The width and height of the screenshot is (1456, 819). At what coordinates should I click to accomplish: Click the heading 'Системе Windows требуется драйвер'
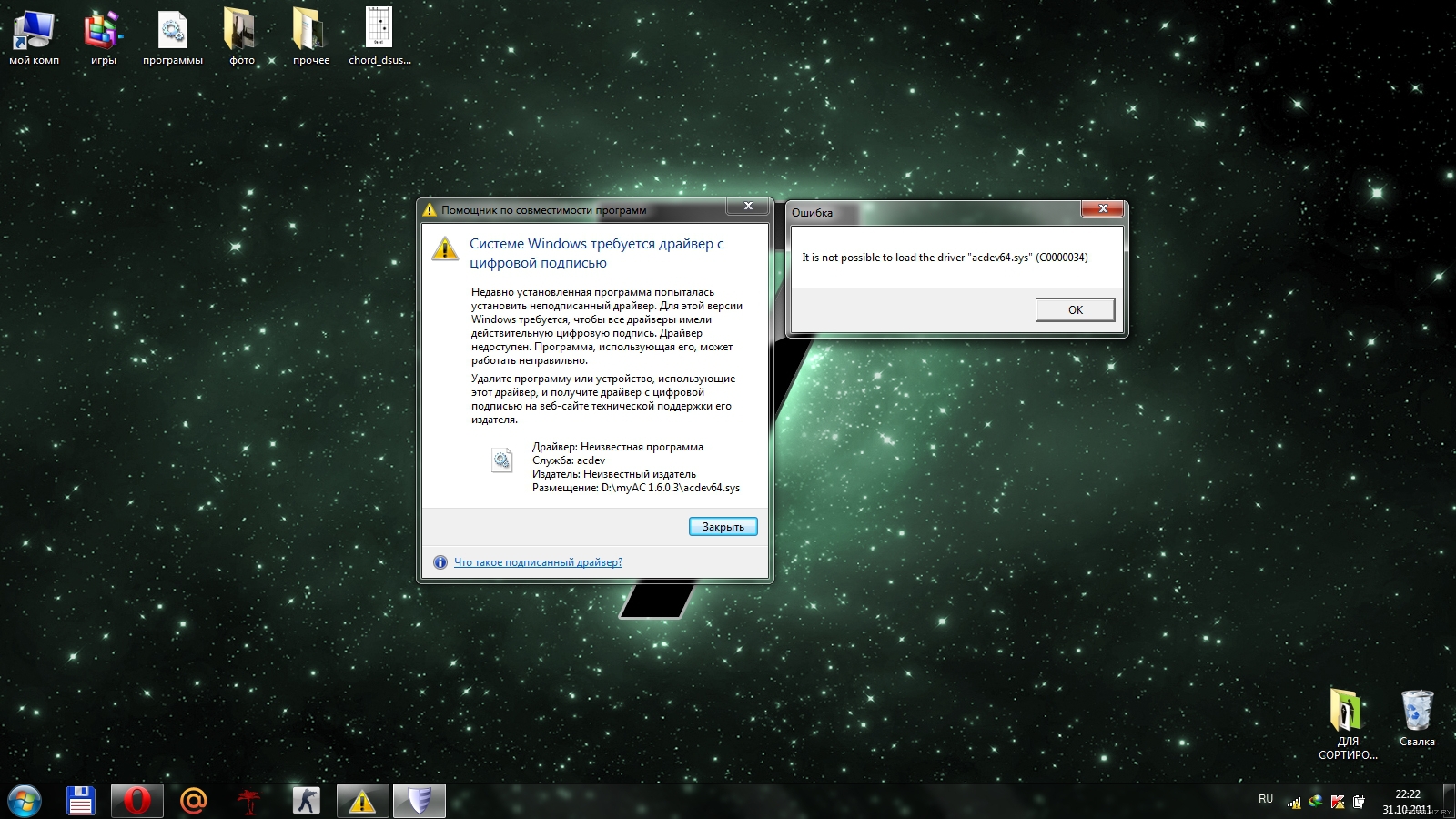point(597,253)
